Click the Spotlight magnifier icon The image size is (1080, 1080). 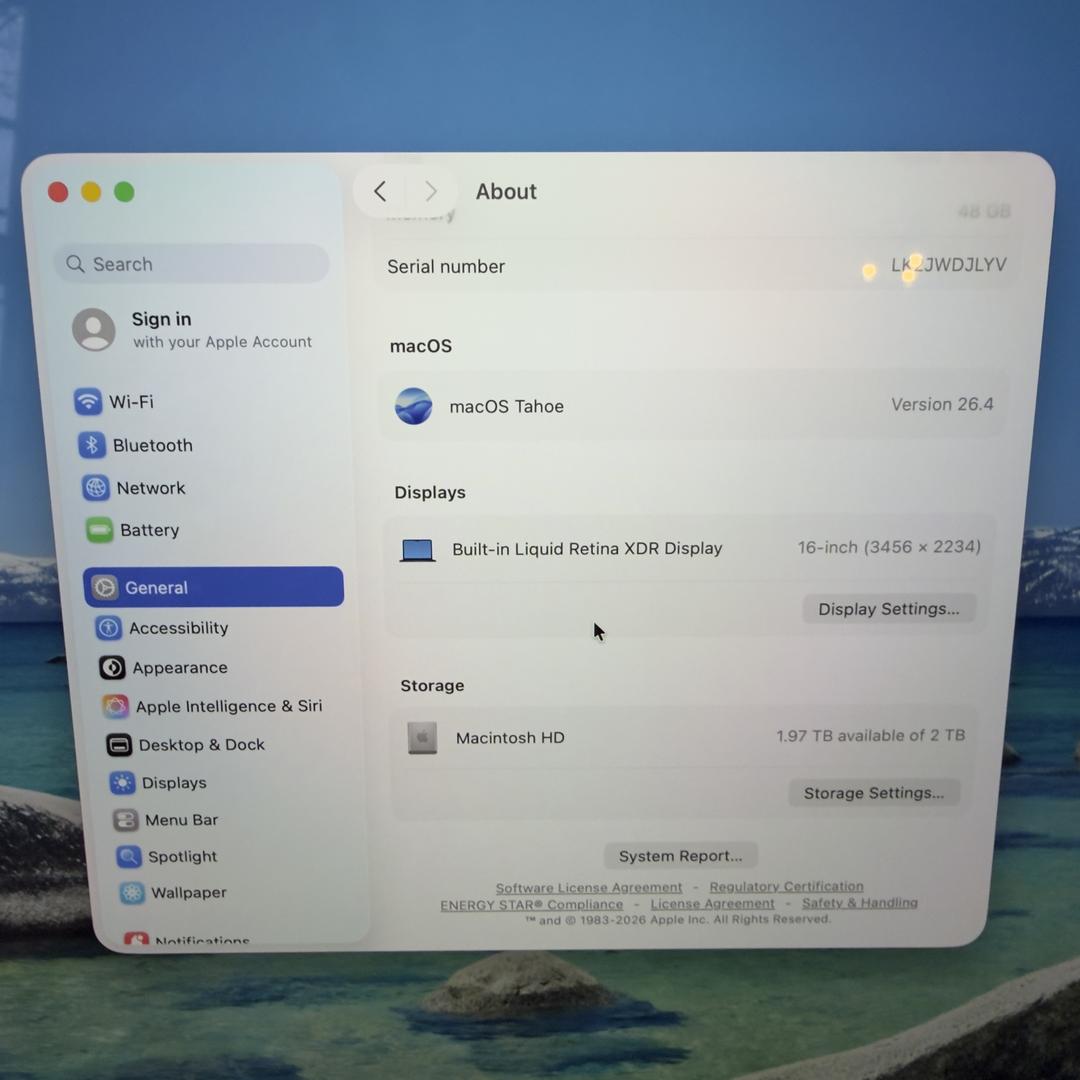click(x=128, y=856)
